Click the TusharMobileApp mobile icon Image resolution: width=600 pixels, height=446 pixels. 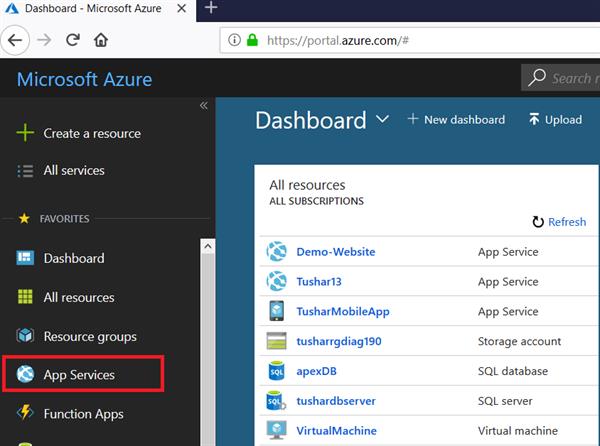(277, 312)
